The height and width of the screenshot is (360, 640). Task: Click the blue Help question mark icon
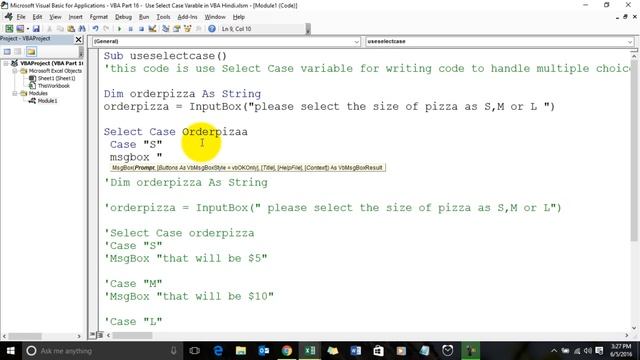[x=212, y=29]
